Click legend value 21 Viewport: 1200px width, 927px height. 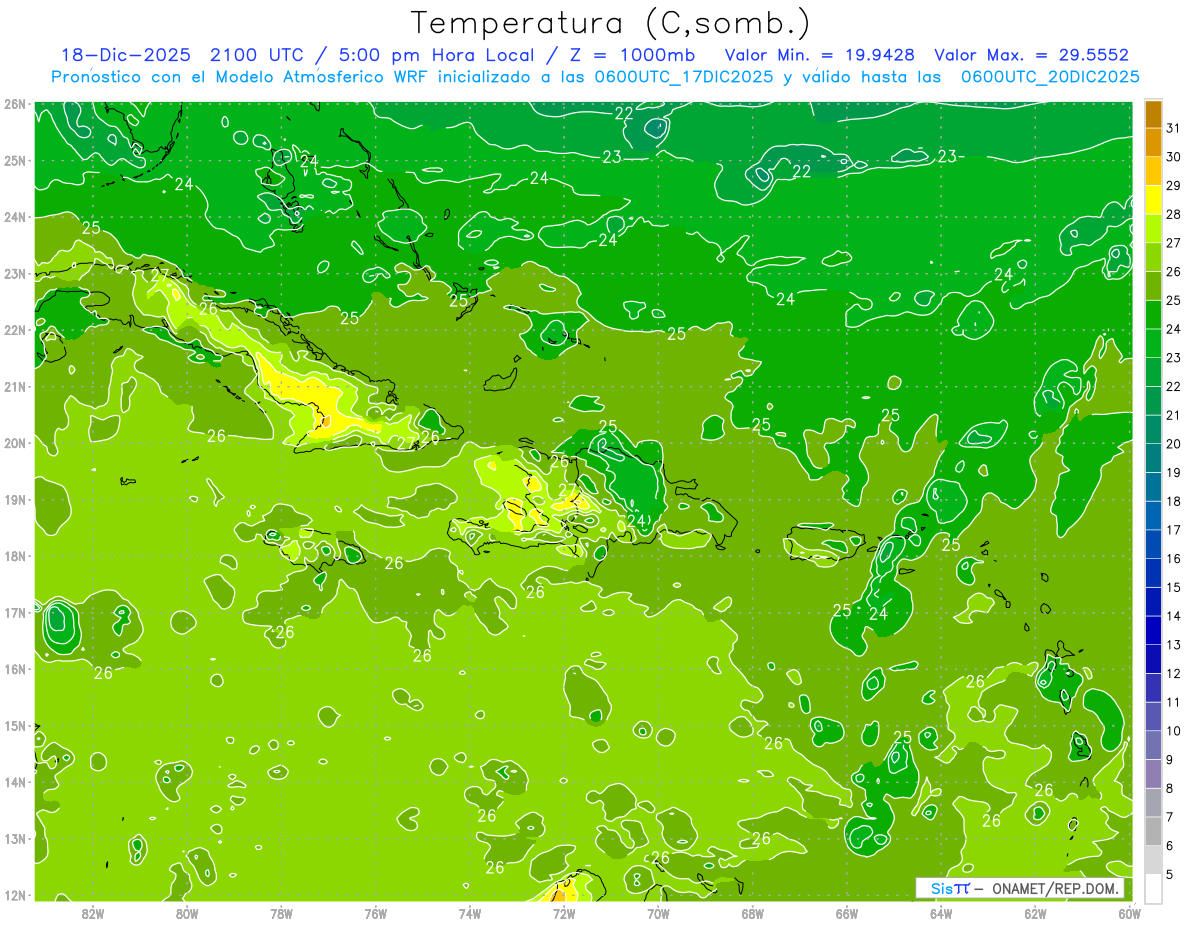coord(1173,415)
